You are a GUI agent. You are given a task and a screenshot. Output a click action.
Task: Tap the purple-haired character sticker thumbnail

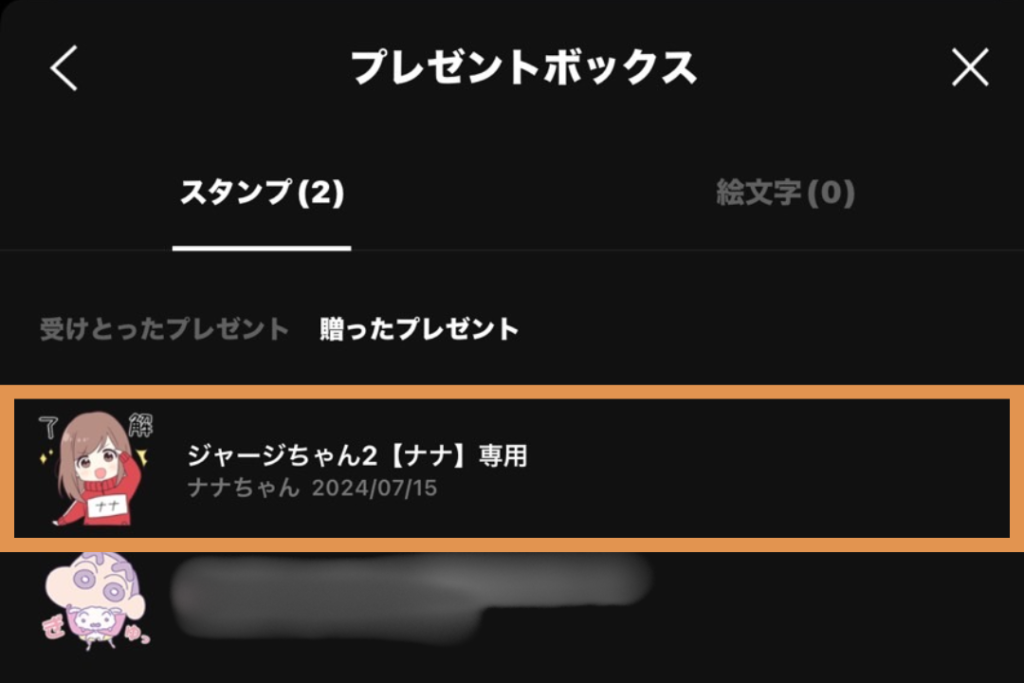point(97,602)
